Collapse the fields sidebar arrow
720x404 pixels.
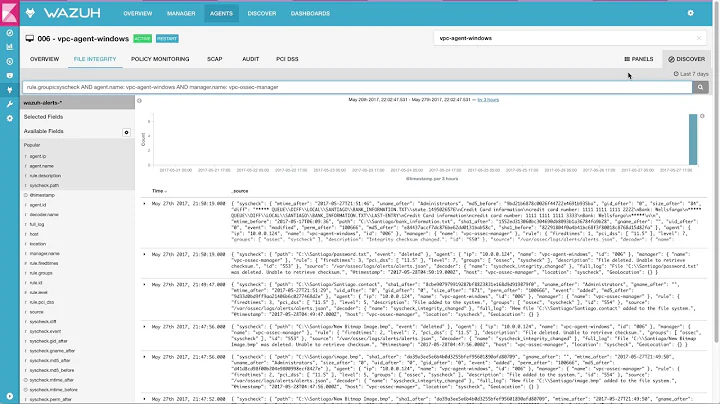140,101
